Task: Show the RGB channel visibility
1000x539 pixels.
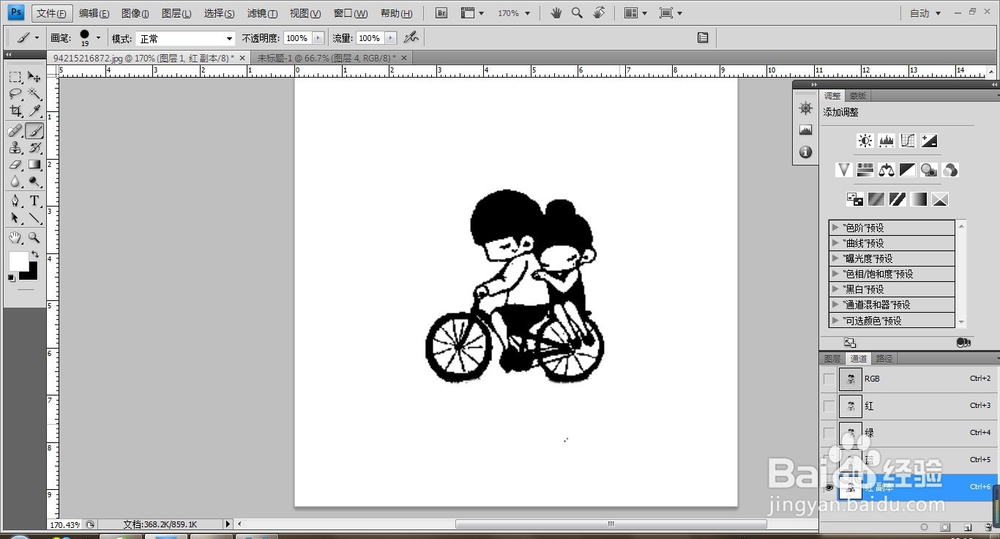Action: (828, 380)
